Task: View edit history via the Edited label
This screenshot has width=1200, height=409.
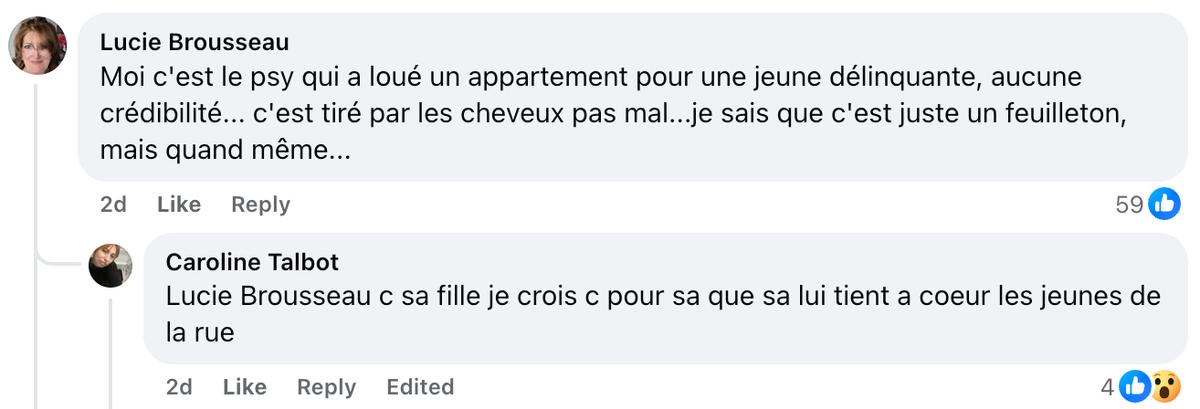Action: pos(420,386)
